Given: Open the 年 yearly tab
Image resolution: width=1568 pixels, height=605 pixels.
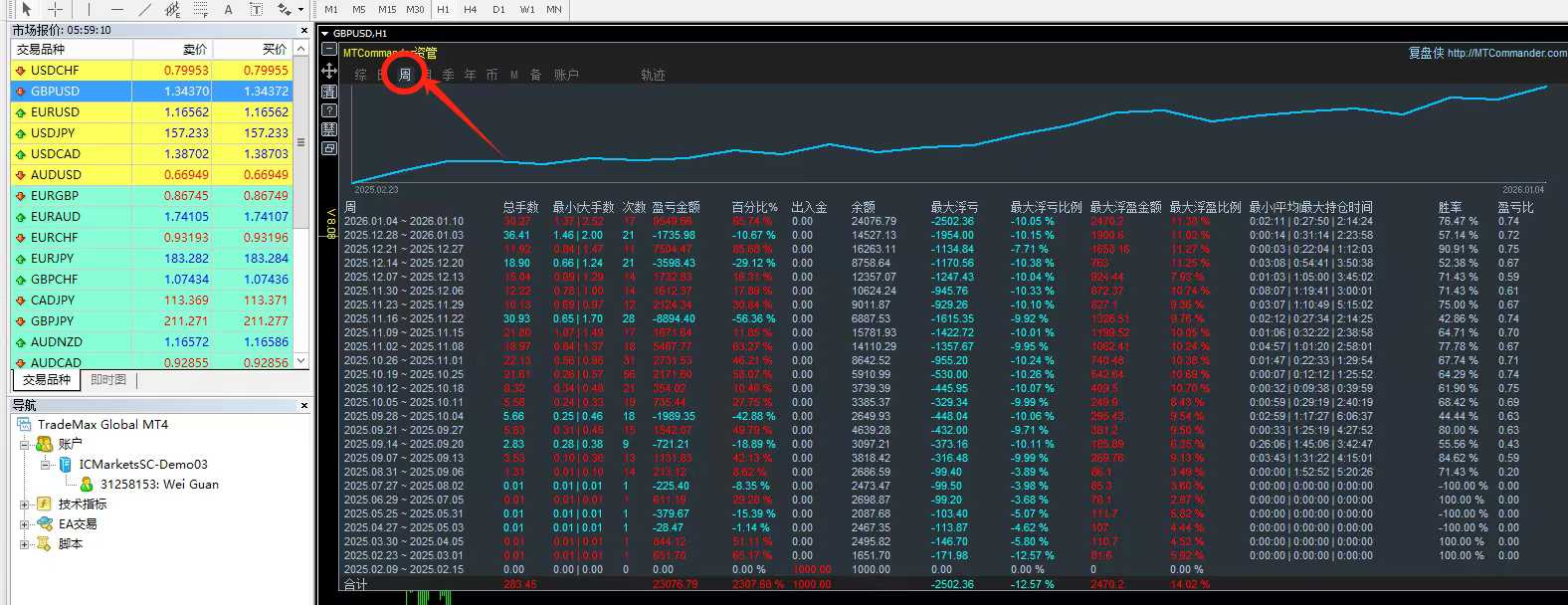Looking at the screenshot, I should (x=471, y=75).
